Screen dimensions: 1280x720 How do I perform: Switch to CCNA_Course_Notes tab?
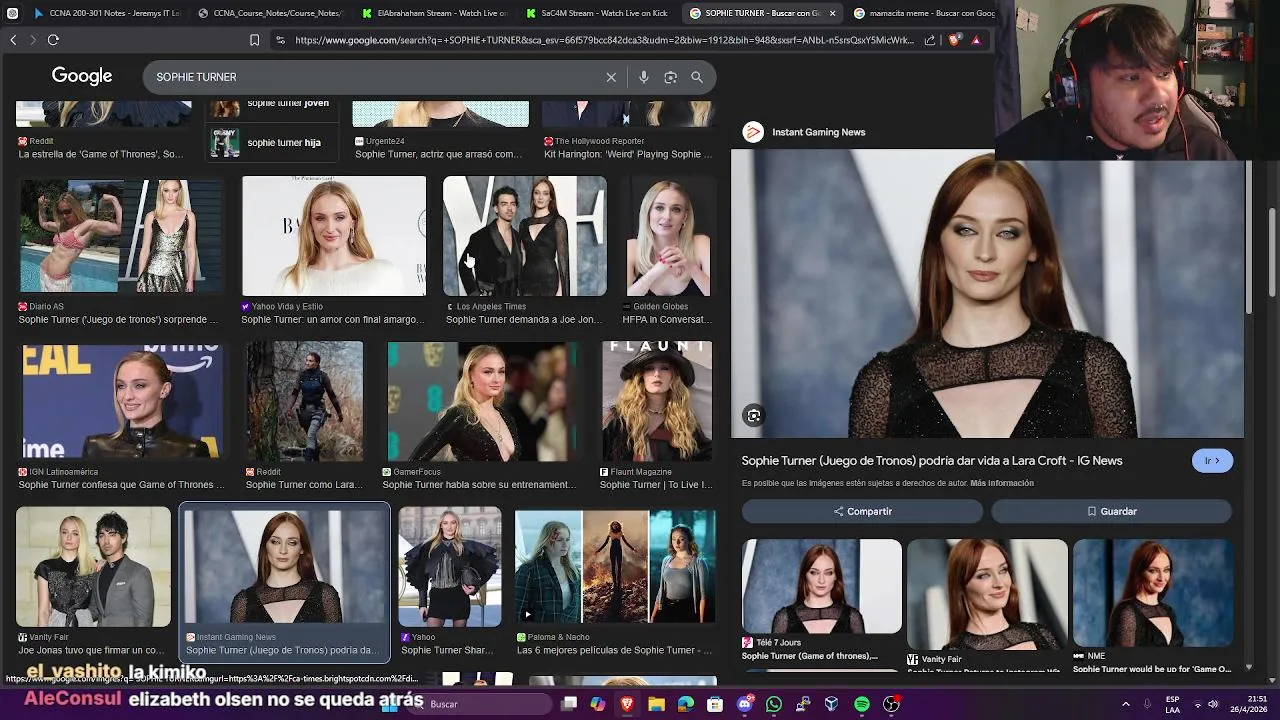[269, 13]
